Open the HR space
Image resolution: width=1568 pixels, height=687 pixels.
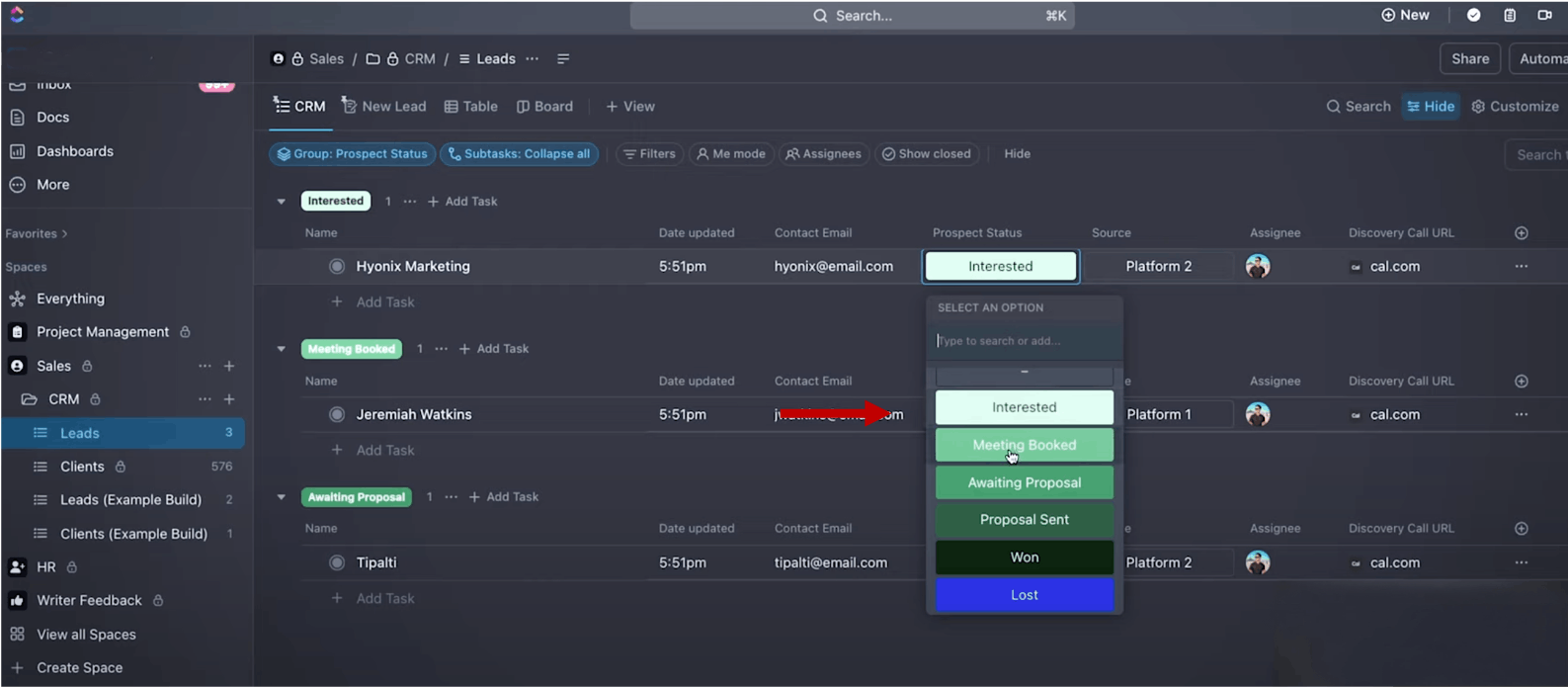[45, 567]
